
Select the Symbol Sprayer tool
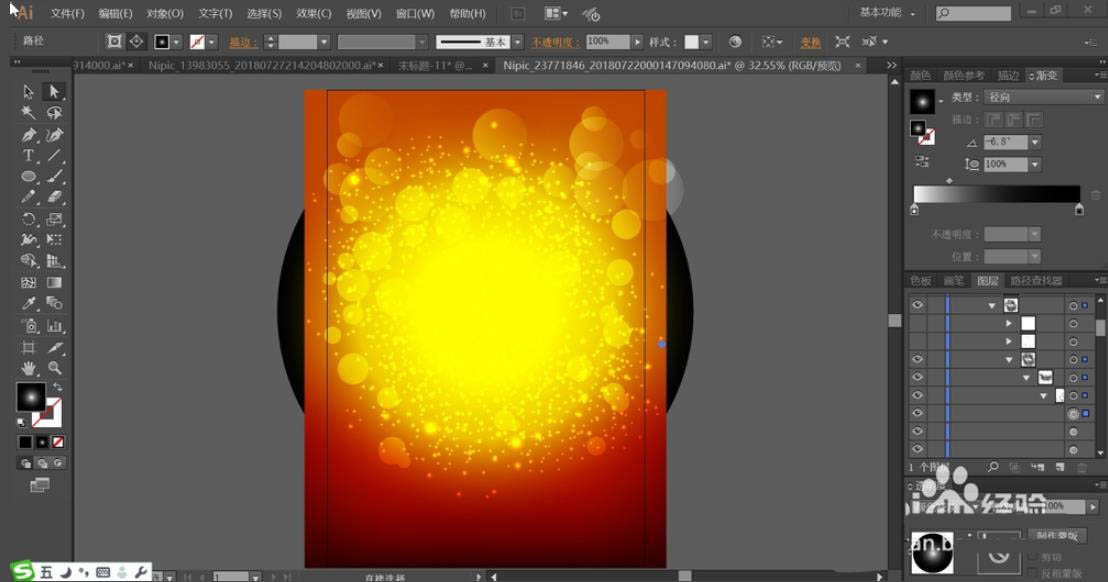tap(28, 326)
